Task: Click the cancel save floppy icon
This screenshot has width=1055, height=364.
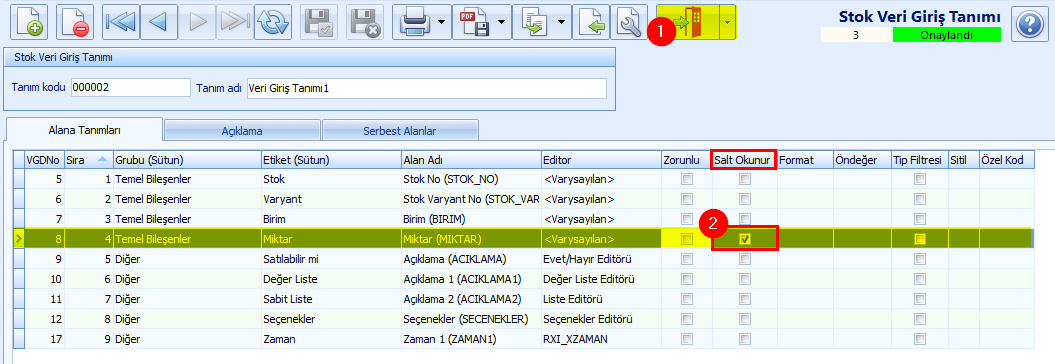Action: [x=365, y=22]
